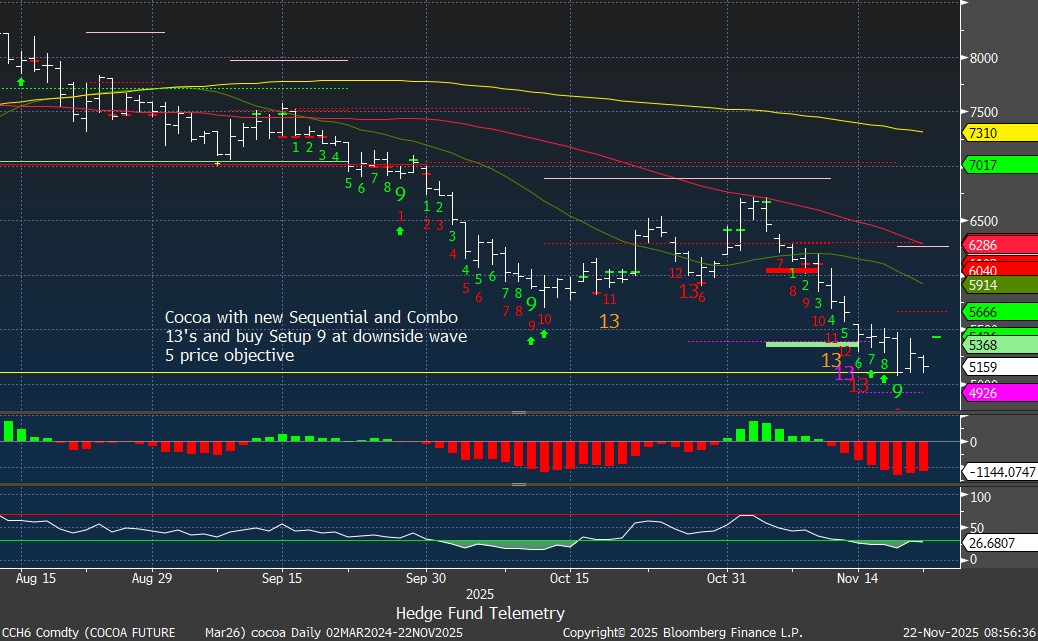Select the magenta 13 countdown marker
This screenshot has height=641, width=1038.
[x=845, y=373]
